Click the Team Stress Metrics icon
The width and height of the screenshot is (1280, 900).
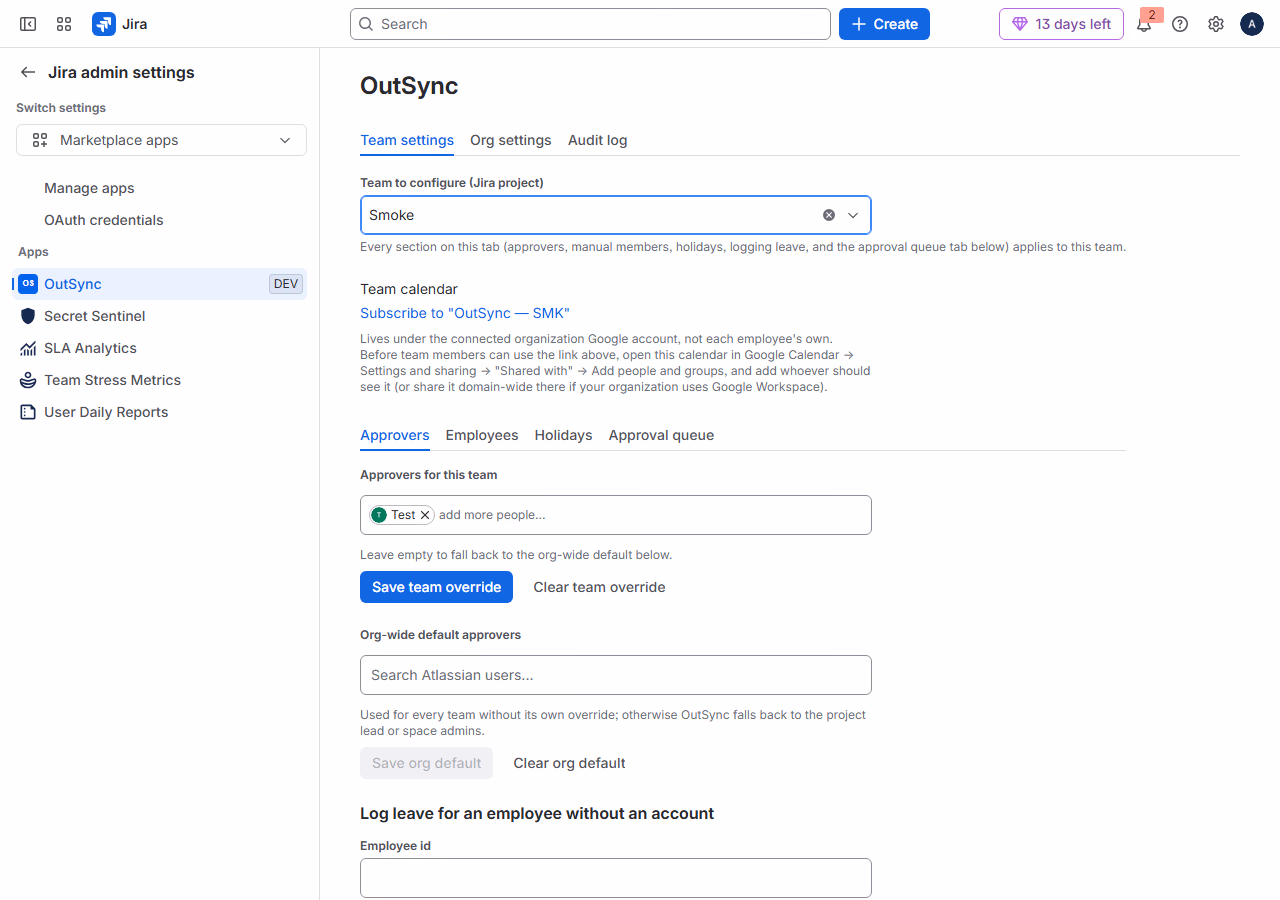pyautogui.click(x=28, y=380)
